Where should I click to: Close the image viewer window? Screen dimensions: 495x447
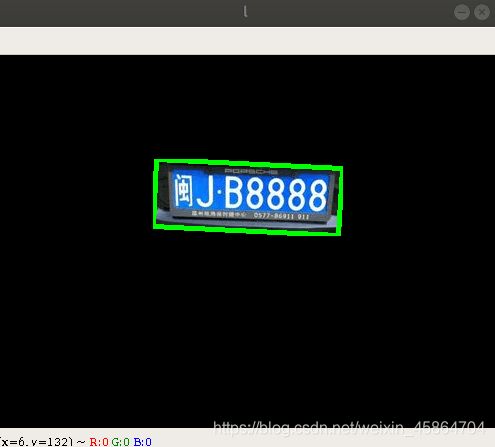pyautogui.click(x=482, y=12)
